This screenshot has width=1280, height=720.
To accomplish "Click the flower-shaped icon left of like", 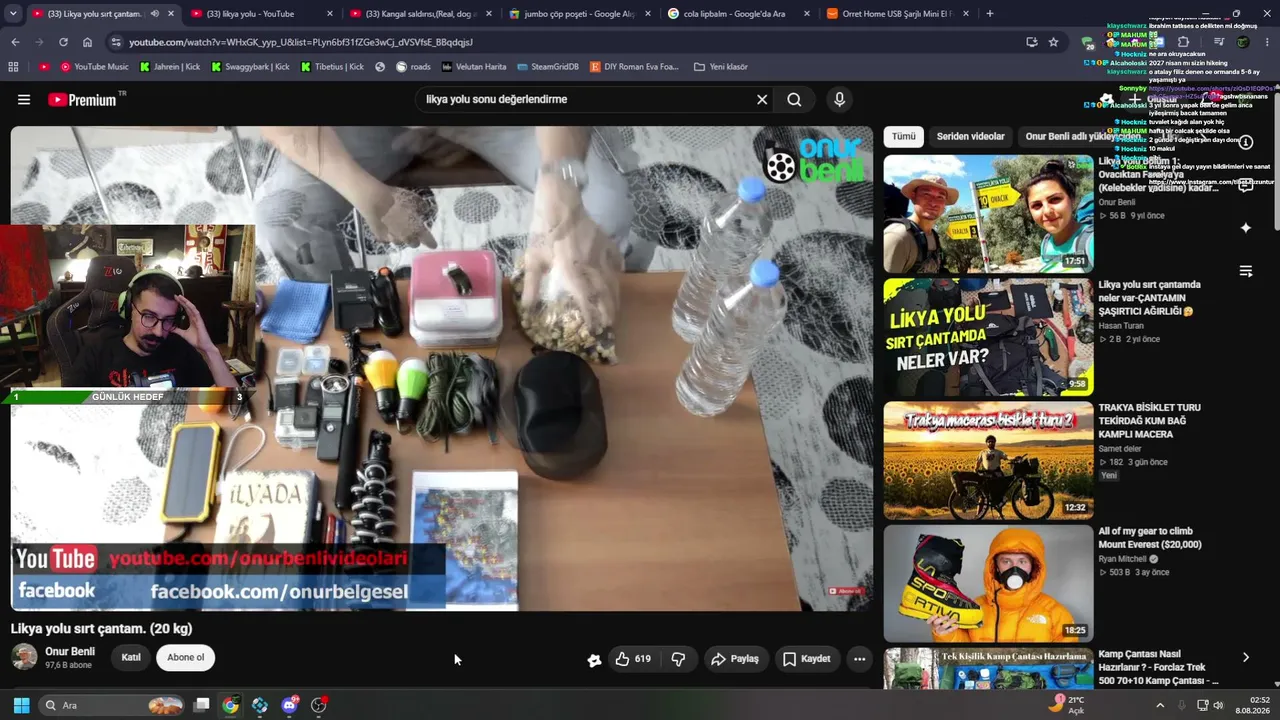I will [x=594, y=659].
